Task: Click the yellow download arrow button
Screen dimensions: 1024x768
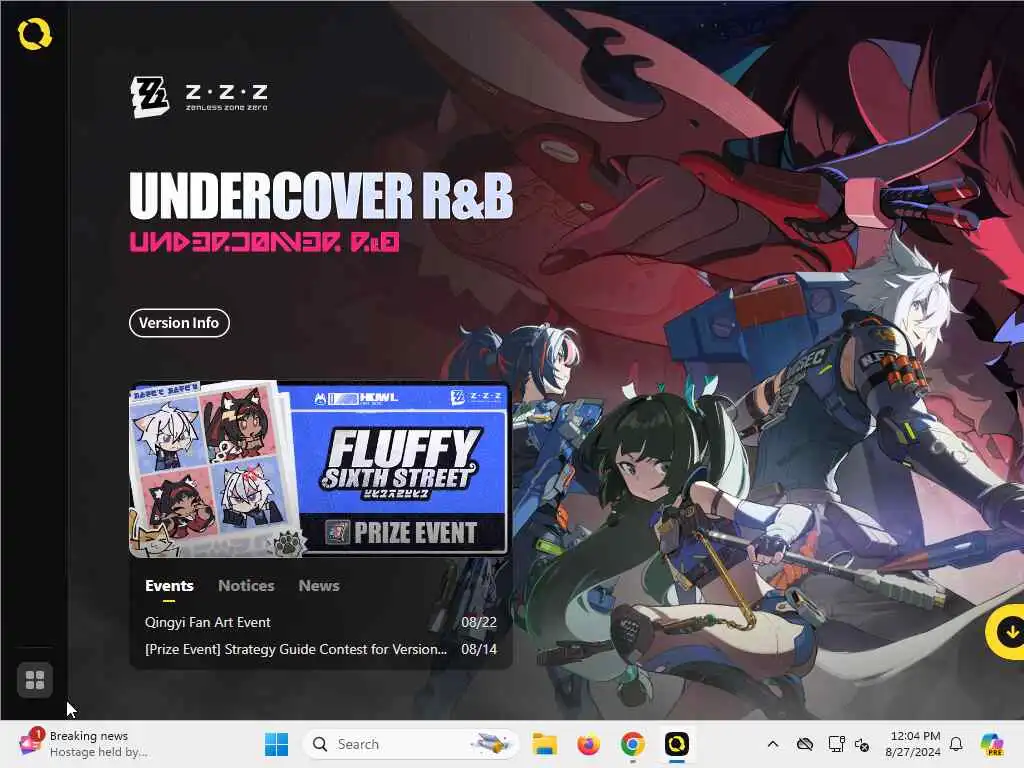Action: pos(1009,632)
